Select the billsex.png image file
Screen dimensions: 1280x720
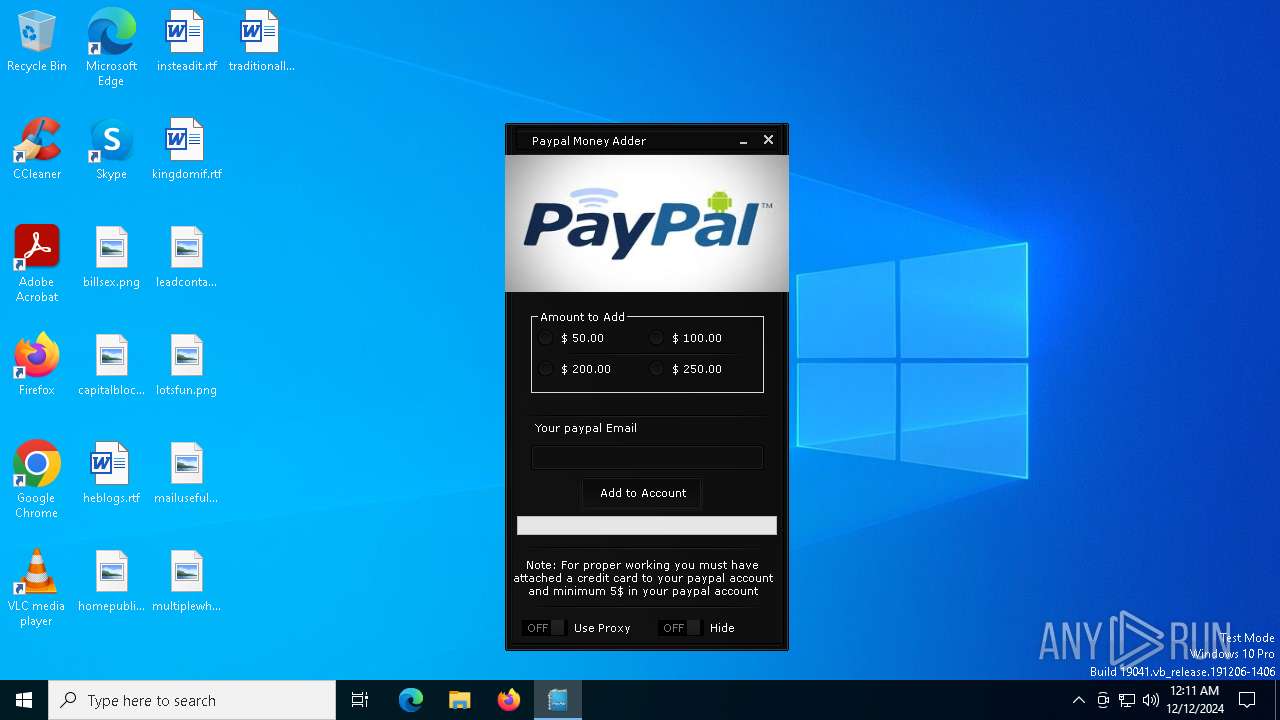tap(111, 258)
